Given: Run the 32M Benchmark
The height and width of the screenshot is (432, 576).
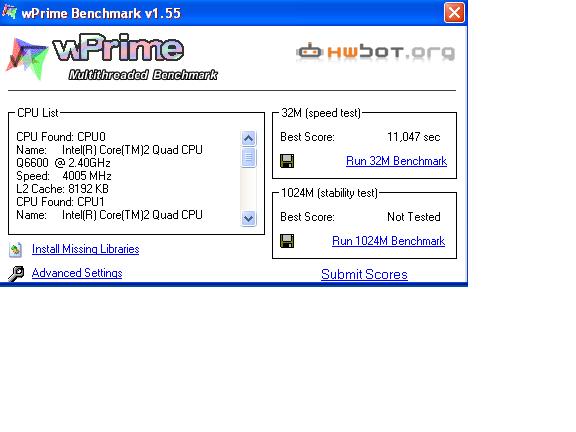Looking at the screenshot, I should 396,161.
